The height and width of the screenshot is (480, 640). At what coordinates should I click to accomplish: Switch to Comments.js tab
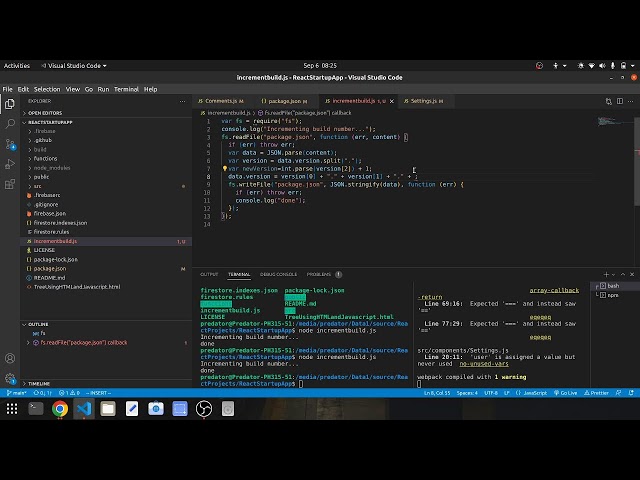(224, 101)
